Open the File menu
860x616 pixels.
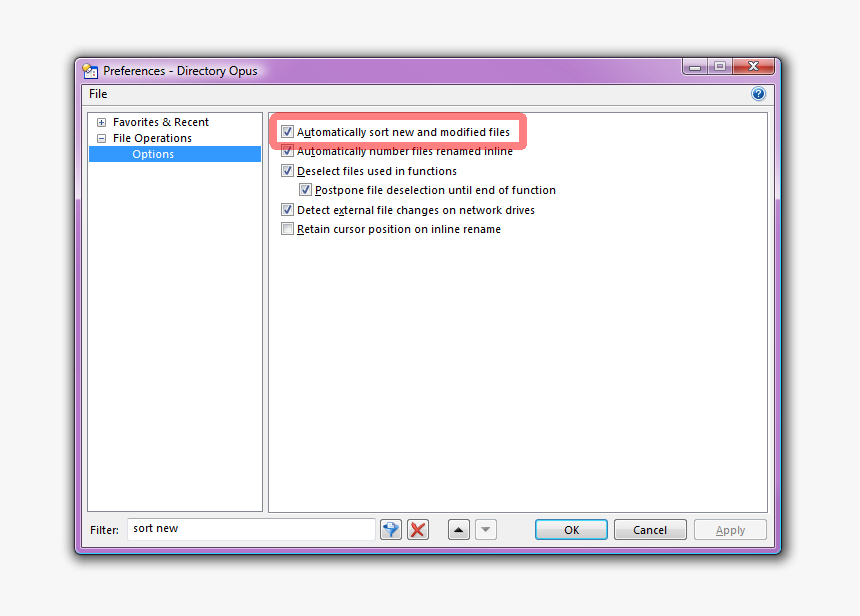pyautogui.click(x=98, y=94)
